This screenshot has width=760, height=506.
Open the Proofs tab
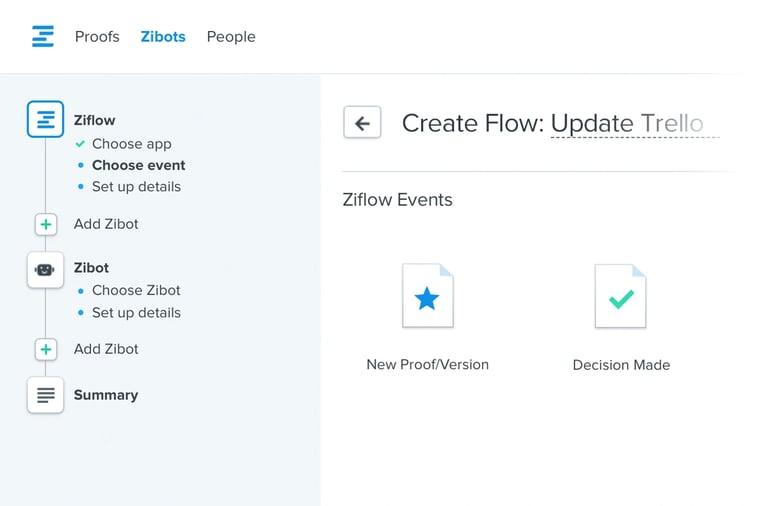[x=97, y=37]
